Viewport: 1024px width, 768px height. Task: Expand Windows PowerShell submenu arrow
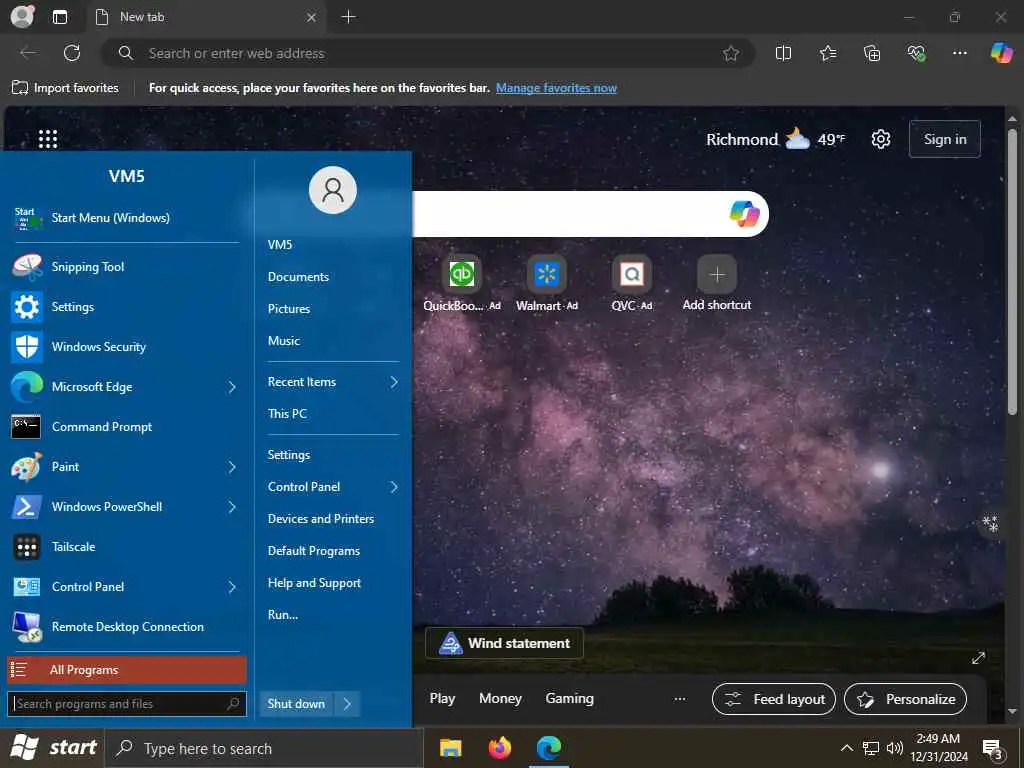[x=232, y=507]
